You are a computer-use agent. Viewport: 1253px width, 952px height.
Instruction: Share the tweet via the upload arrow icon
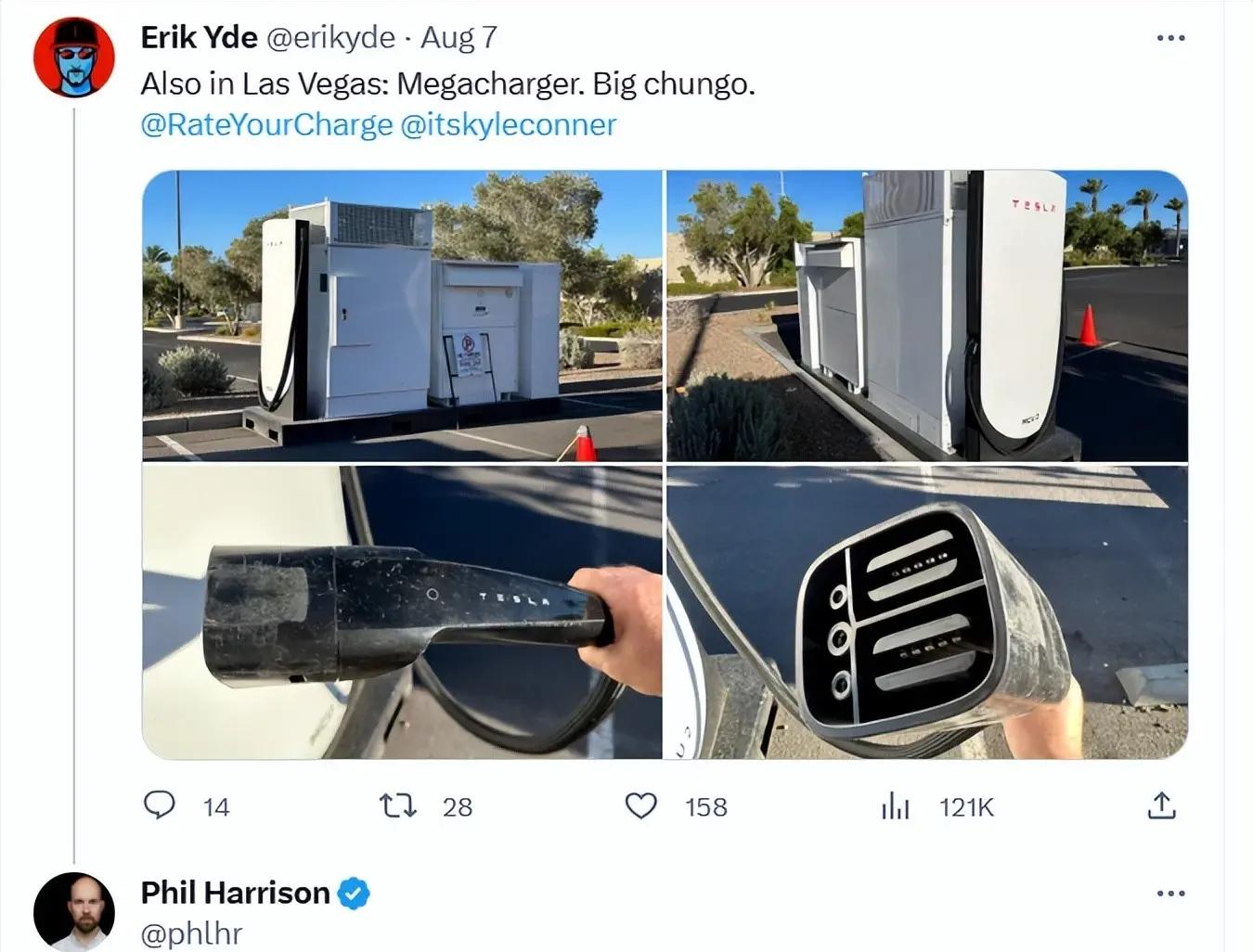coord(1161,804)
